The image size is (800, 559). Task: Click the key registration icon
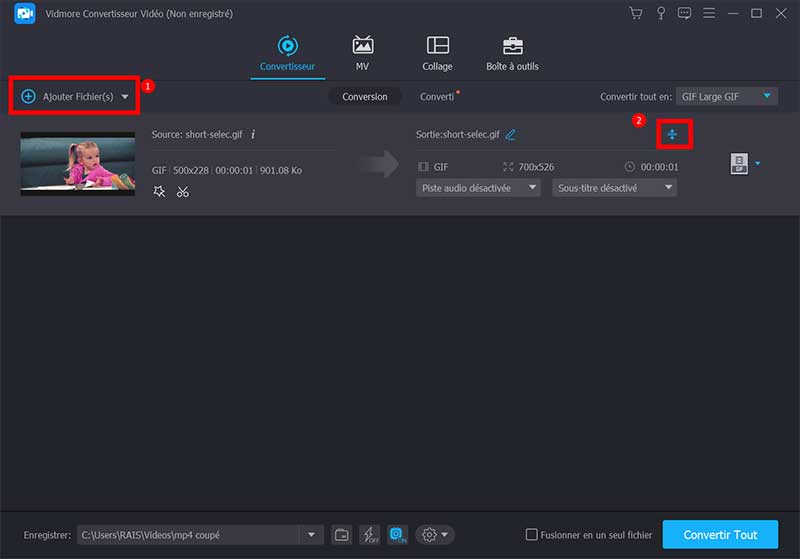(661, 13)
